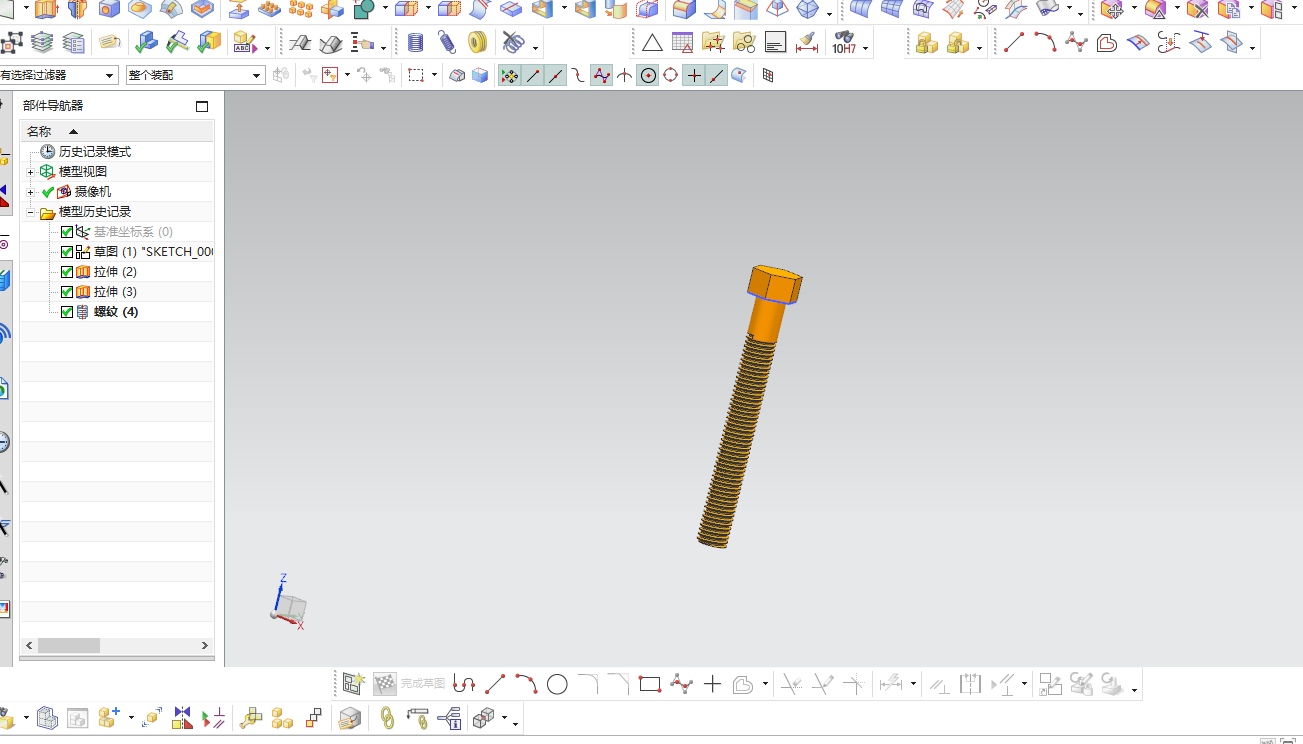Toggle the 螺纹 (4) feature checkbox
This screenshot has height=744, width=1303.
tap(67, 312)
